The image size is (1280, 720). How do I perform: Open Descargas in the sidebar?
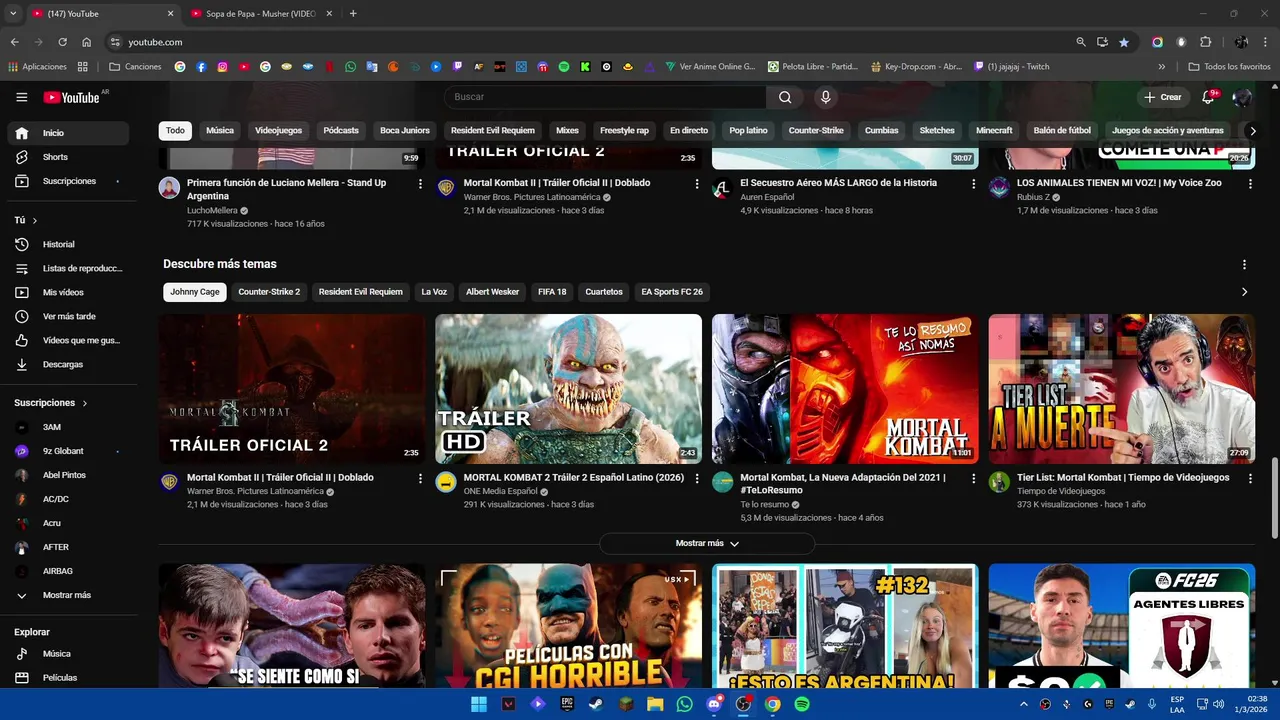click(x=69, y=364)
